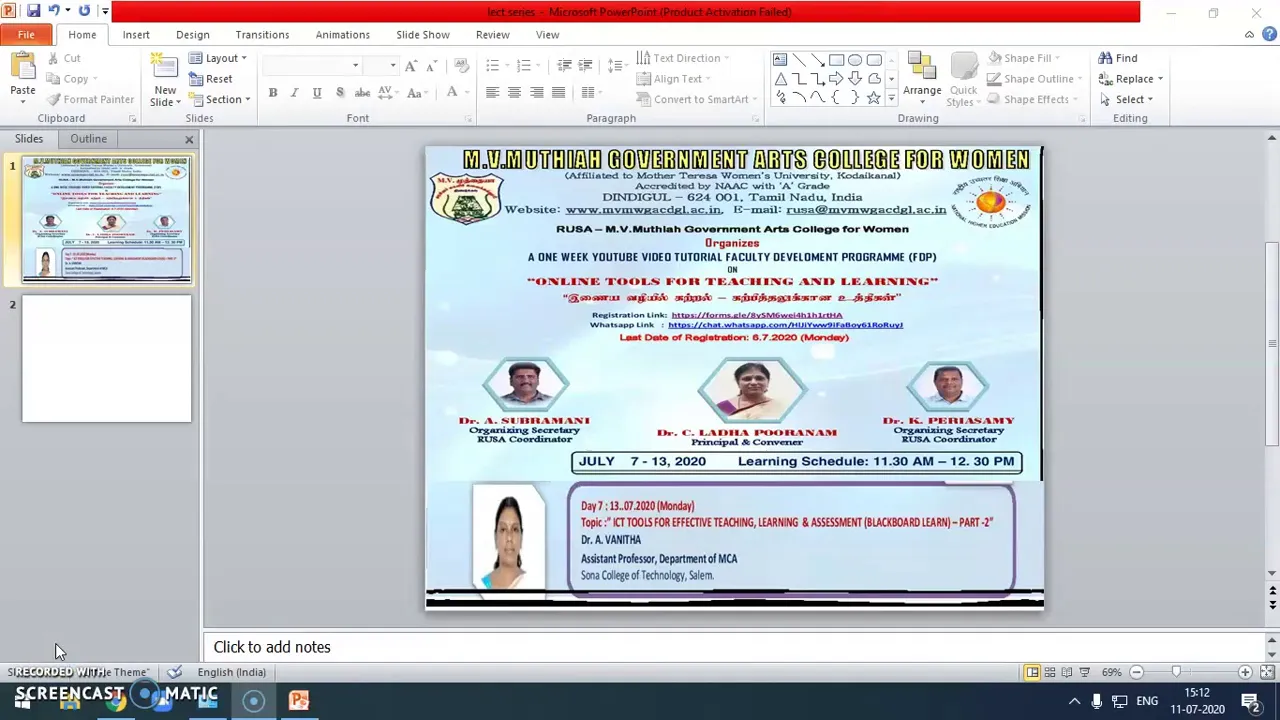
Task: Open Replace options
Action: pyautogui.click(x=1130, y=79)
